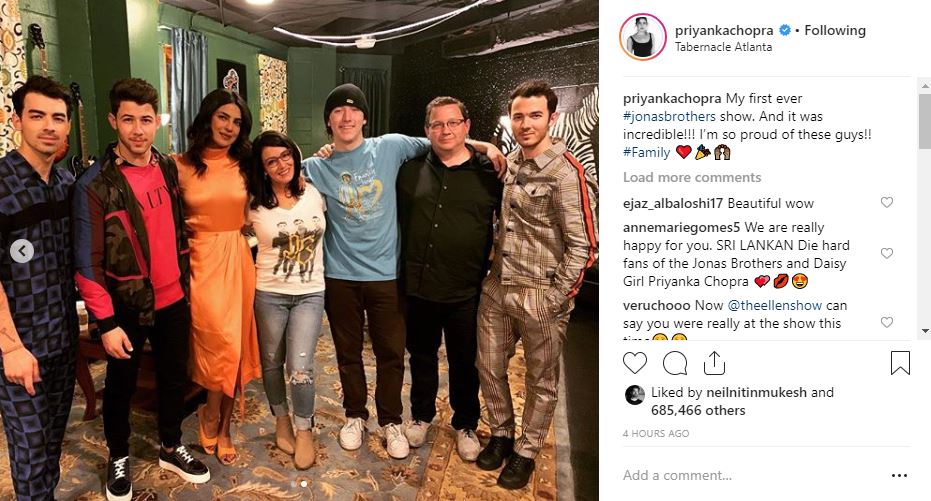This screenshot has height=501, width=931.
Task: Open the #Family hashtag
Action: point(646,153)
